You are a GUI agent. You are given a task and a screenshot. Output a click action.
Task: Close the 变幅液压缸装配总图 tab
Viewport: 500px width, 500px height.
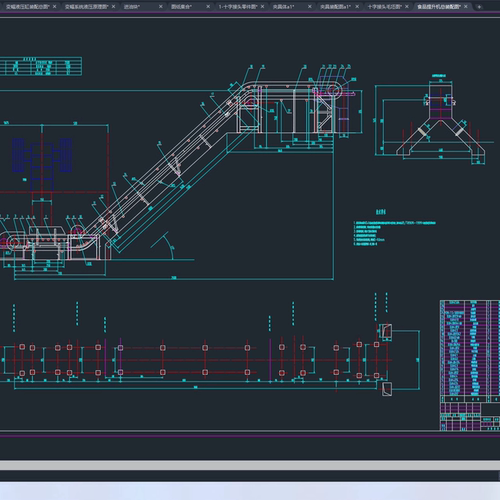(x=55, y=7)
